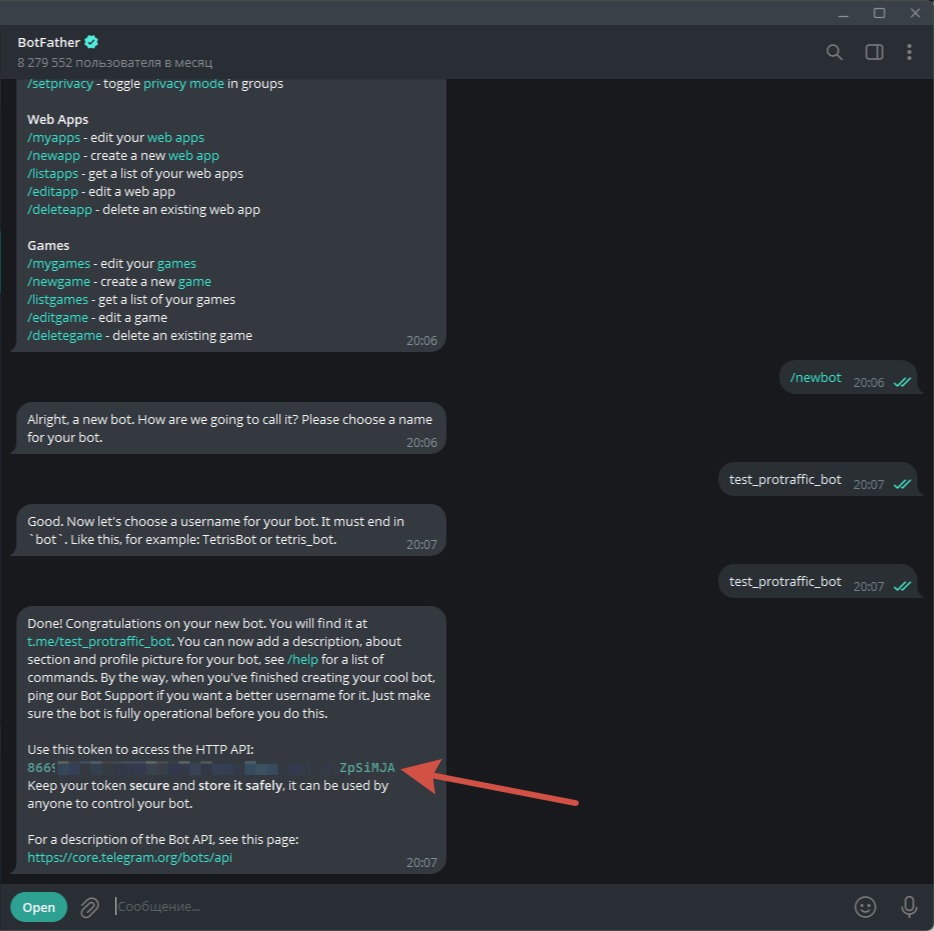Click the /deleteapp command
Viewport: 934px width, 931px height.
tap(60, 210)
